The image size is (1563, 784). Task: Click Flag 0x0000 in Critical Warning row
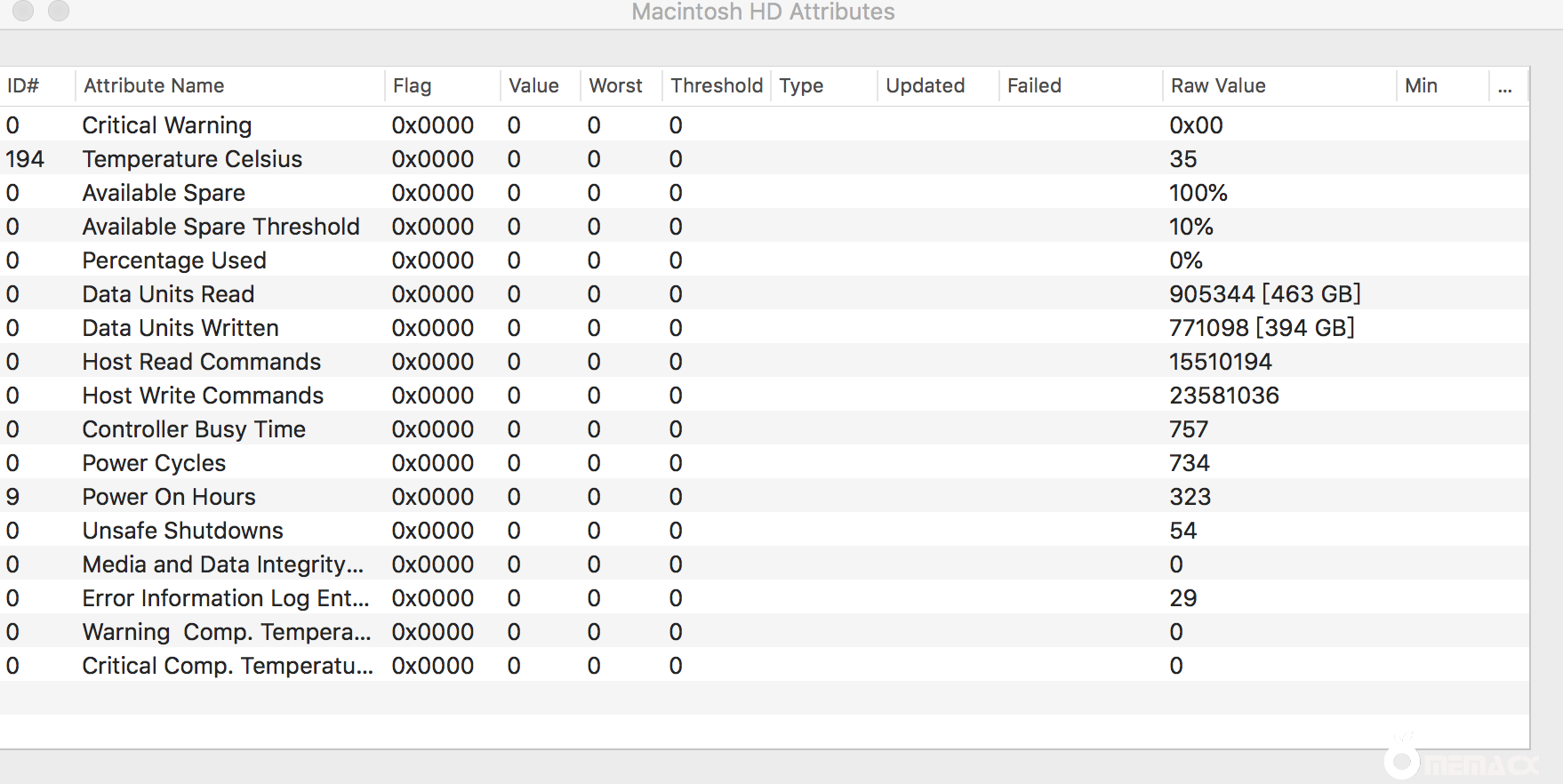433,125
